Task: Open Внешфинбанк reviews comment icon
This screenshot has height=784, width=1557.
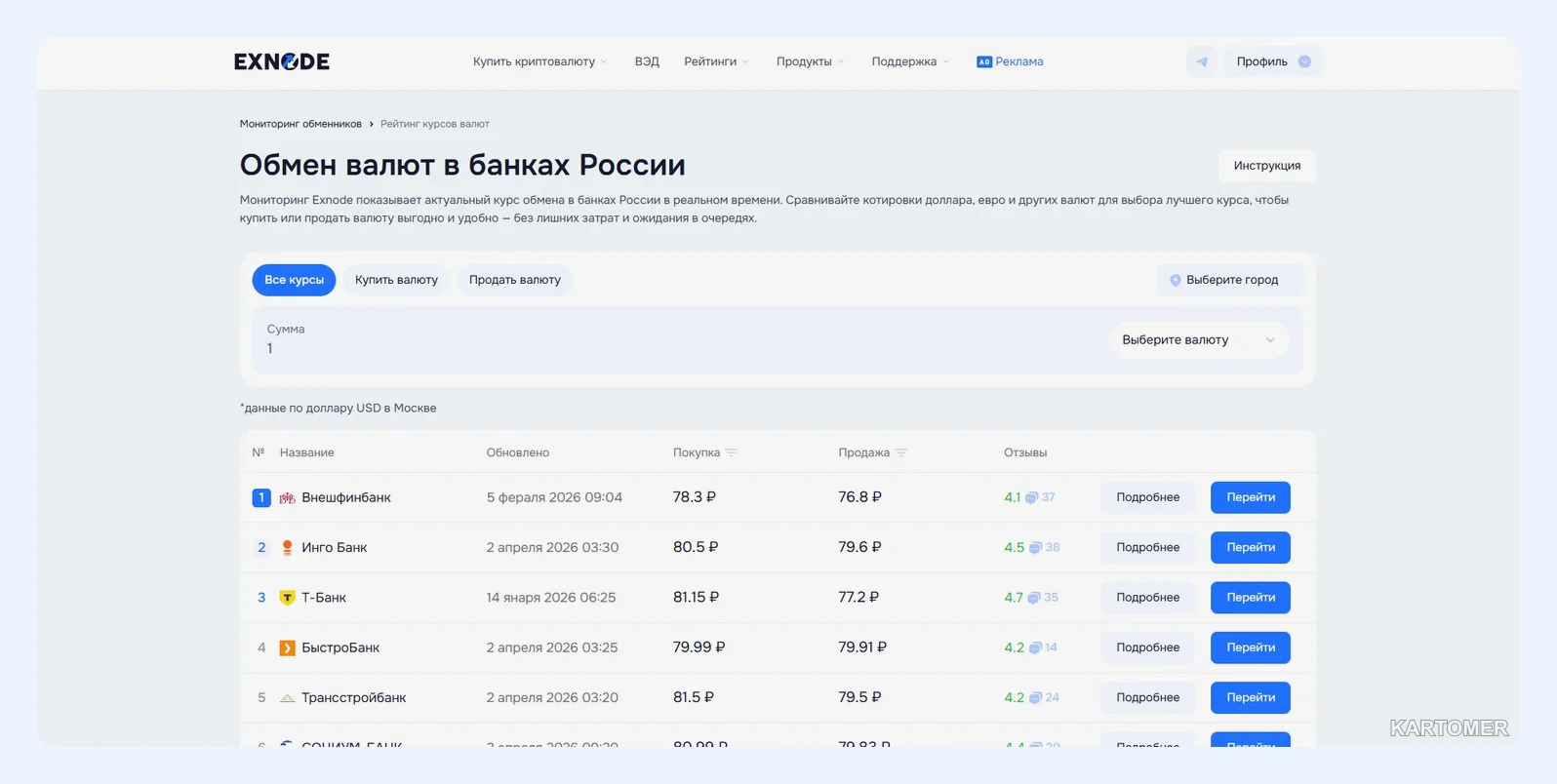Action: 1031,498
